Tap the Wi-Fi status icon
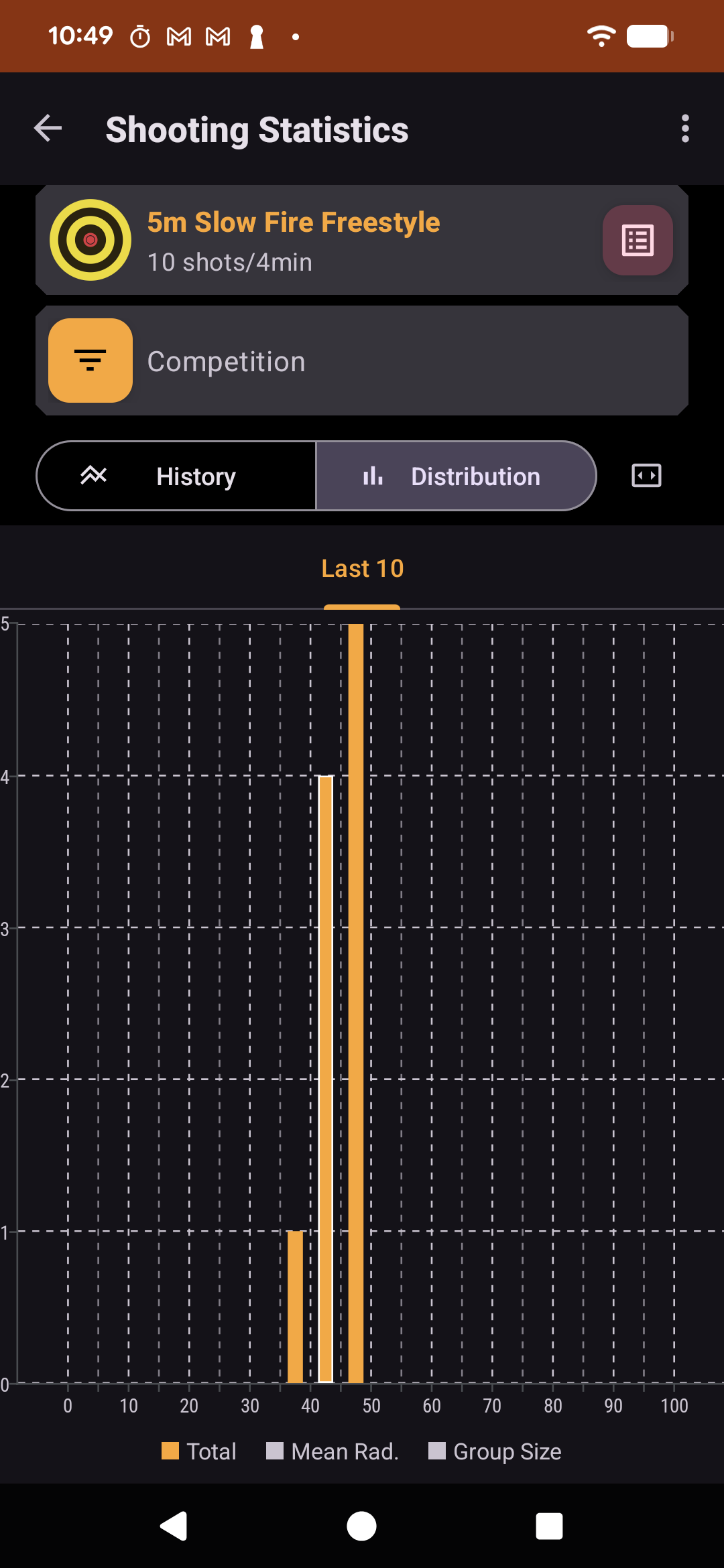Viewport: 724px width, 1568px height. [601, 36]
